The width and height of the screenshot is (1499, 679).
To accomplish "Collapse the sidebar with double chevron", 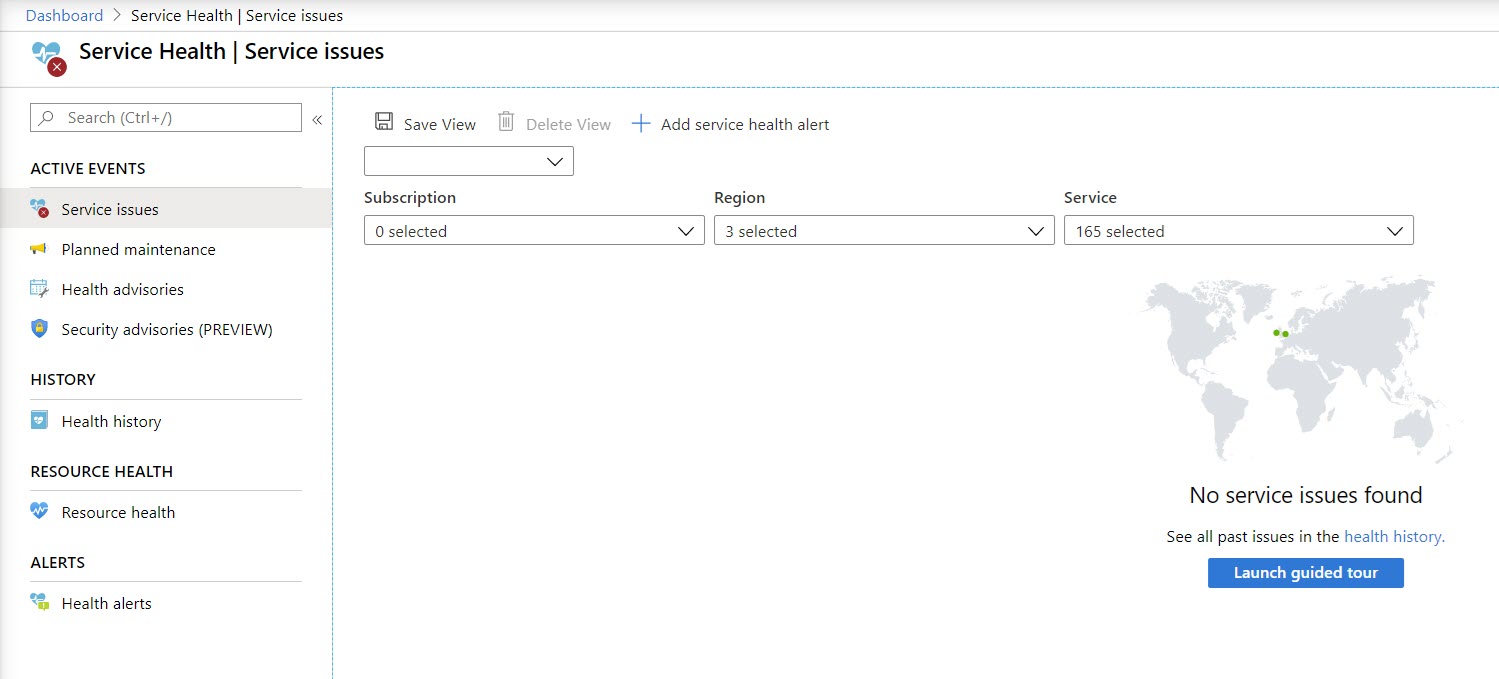I will 317,119.
